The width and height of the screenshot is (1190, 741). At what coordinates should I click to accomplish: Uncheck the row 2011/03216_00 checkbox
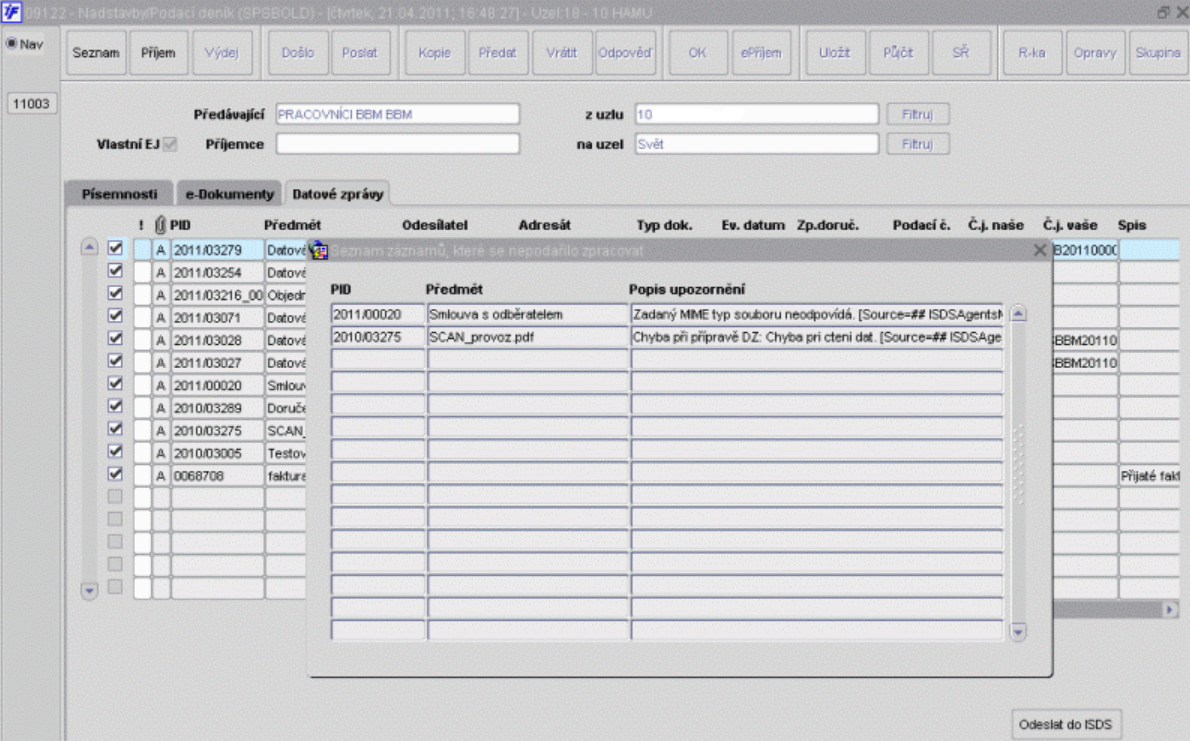115,293
